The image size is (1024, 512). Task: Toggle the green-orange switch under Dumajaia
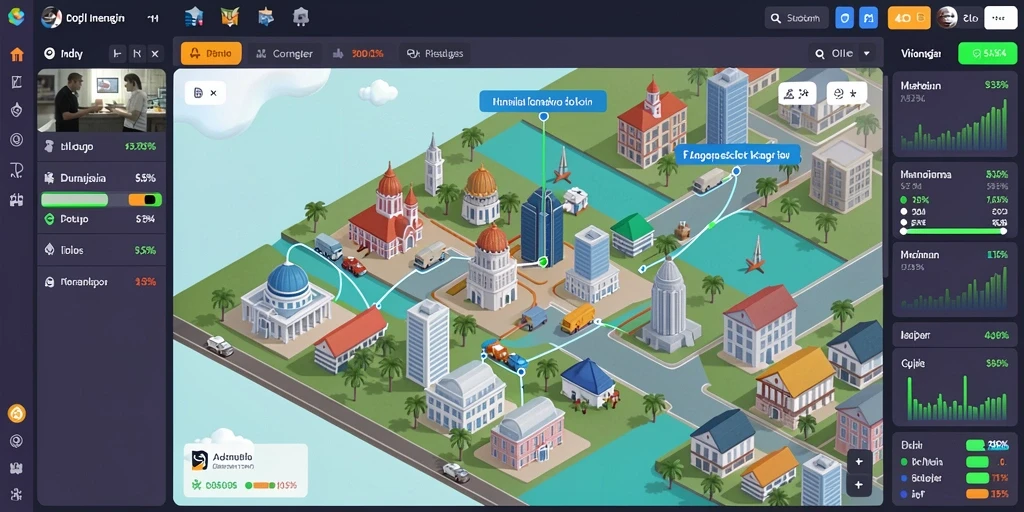click(x=101, y=200)
